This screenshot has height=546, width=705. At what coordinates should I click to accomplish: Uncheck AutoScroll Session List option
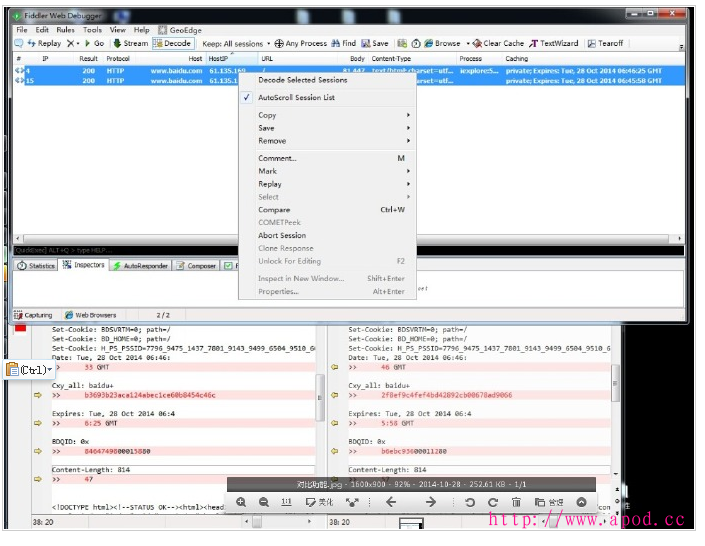[296, 98]
